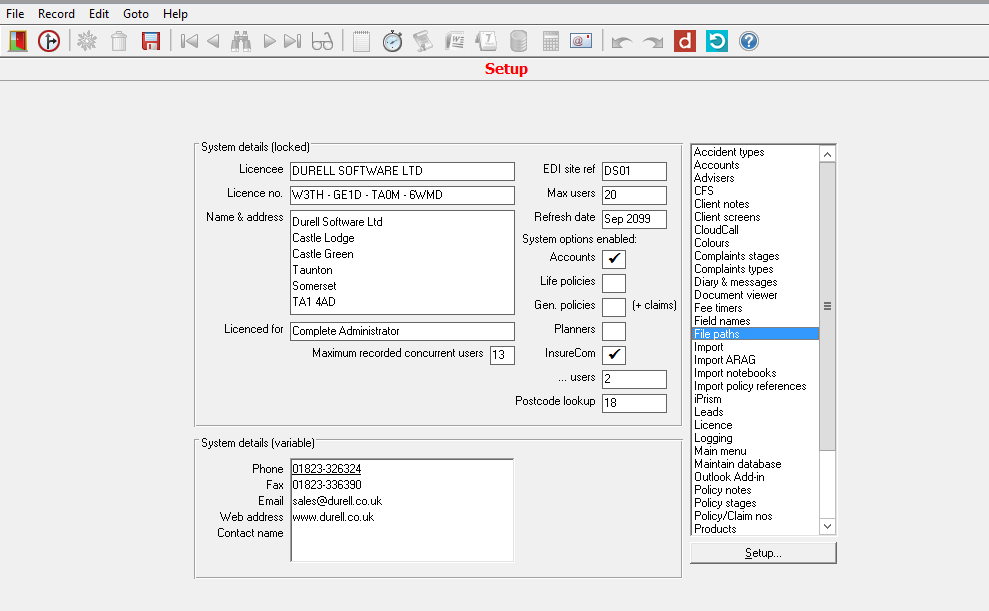This screenshot has height=611, width=989.
Task: Open the Edit menu
Action: (98, 14)
